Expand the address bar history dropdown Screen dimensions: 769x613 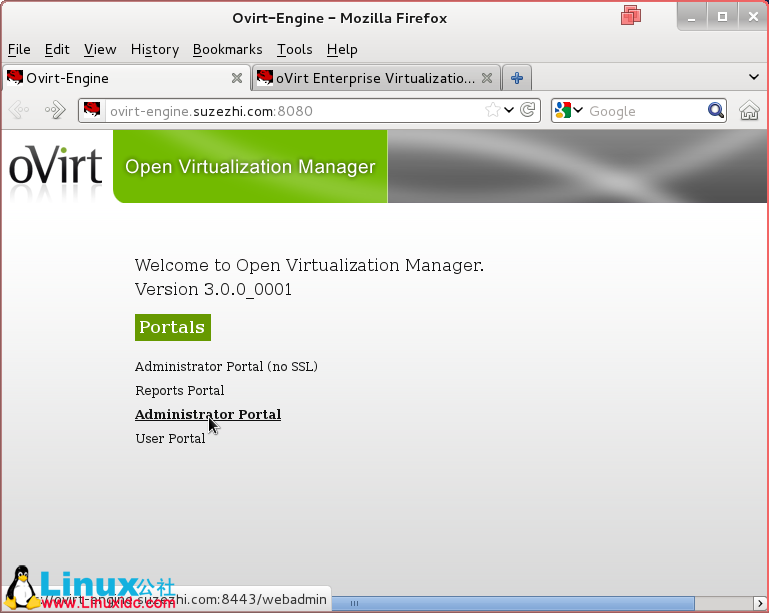coord(509,110)
